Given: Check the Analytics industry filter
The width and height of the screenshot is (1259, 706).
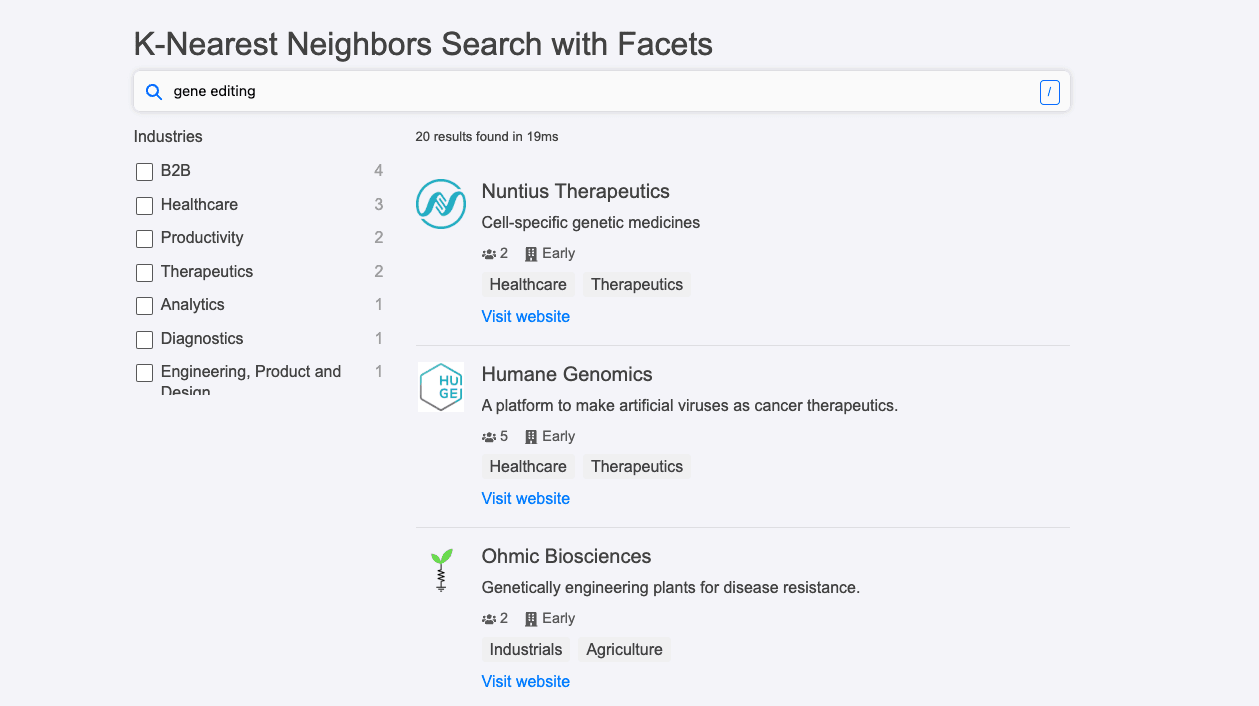Looking at the screenshot, I should [x=144, y=305].
